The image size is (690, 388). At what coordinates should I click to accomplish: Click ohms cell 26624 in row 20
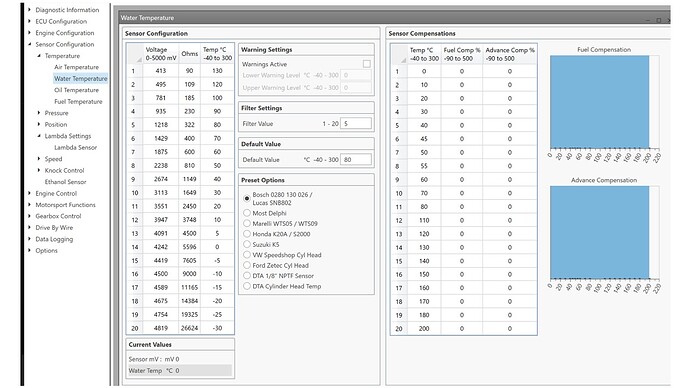(190, 328)
